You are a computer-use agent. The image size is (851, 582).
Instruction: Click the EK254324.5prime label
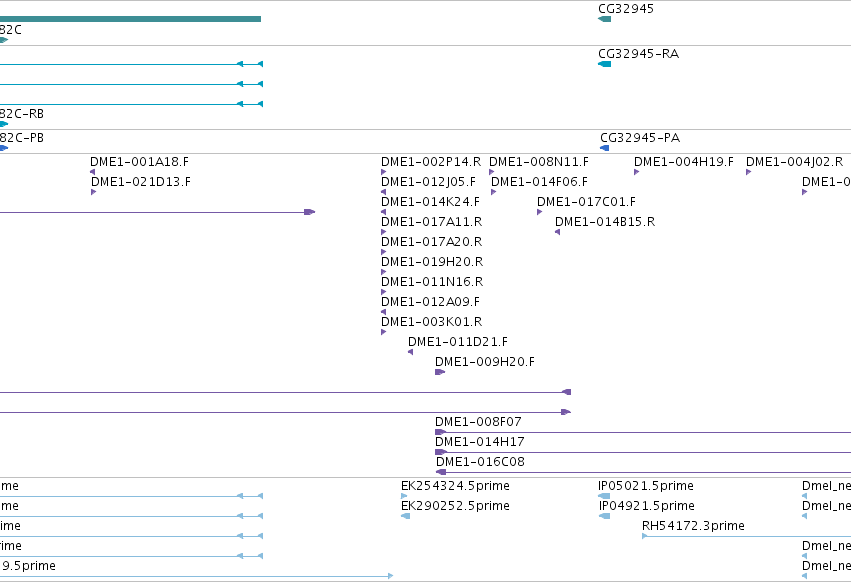coord(455,485)
